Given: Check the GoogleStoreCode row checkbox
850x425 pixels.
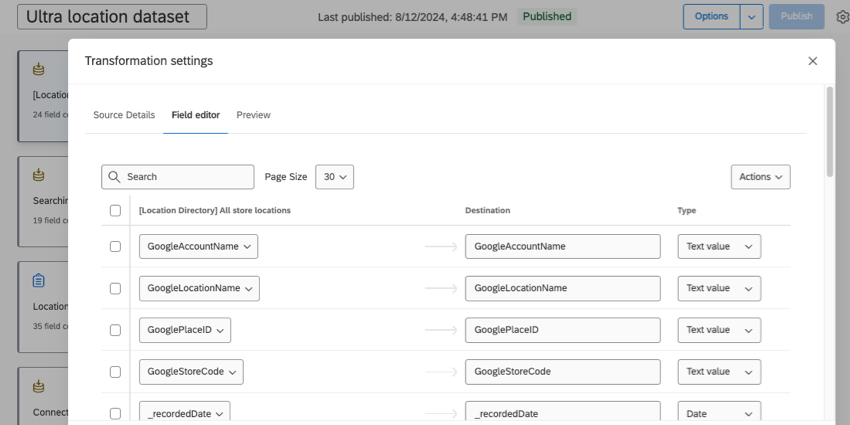Looking at the screenshot, I should click(115, 372).
